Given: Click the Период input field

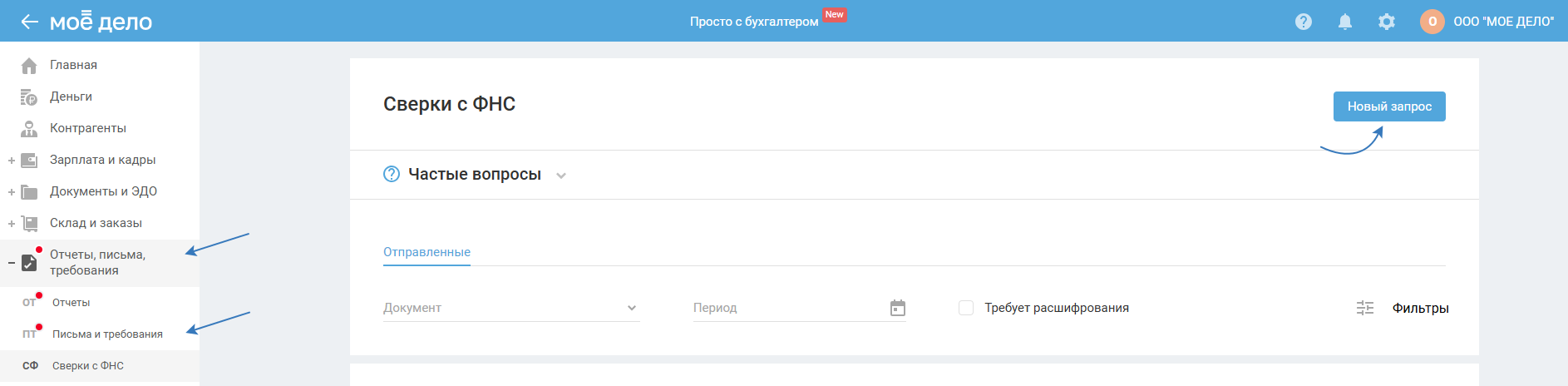Looking at the screenshot, I should (786, 308).
